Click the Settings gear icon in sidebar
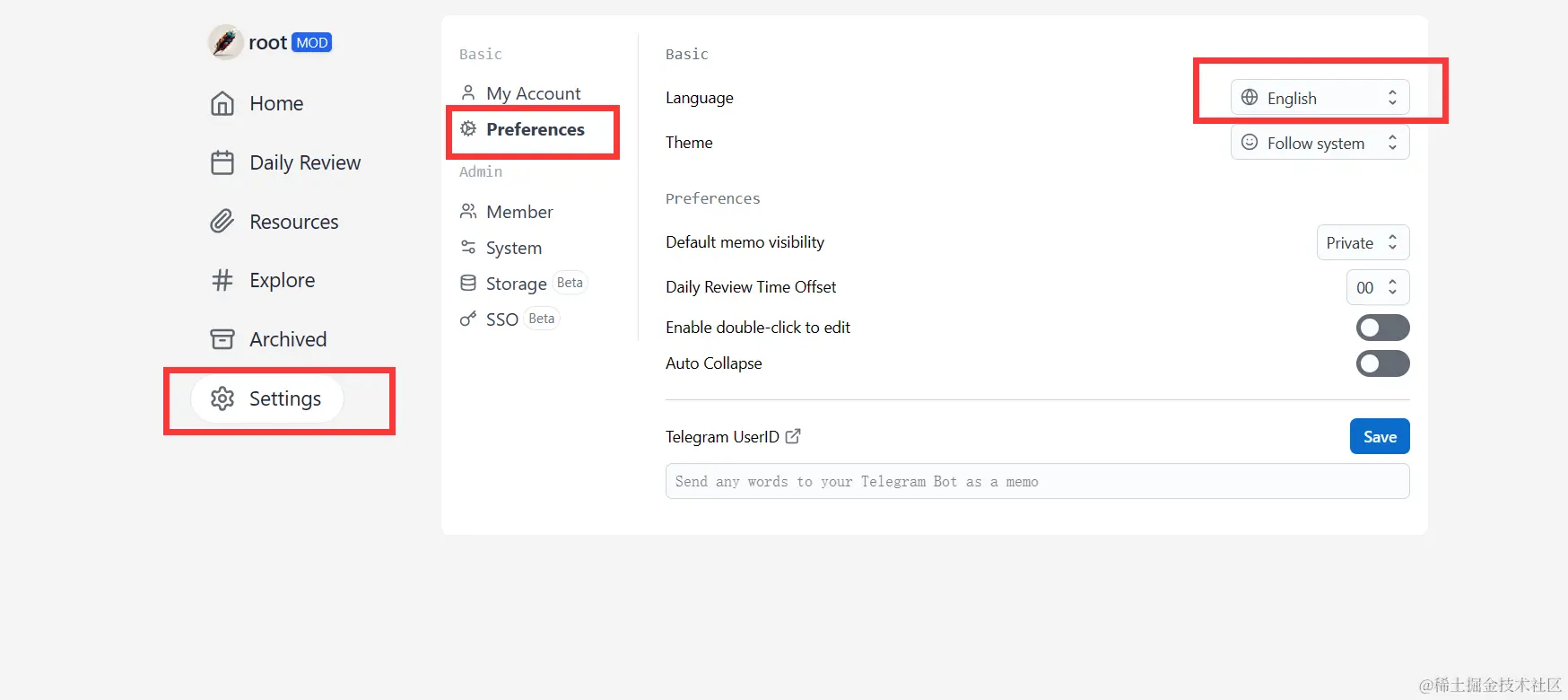Screen dimensions: 1568x700 [222, 398]
